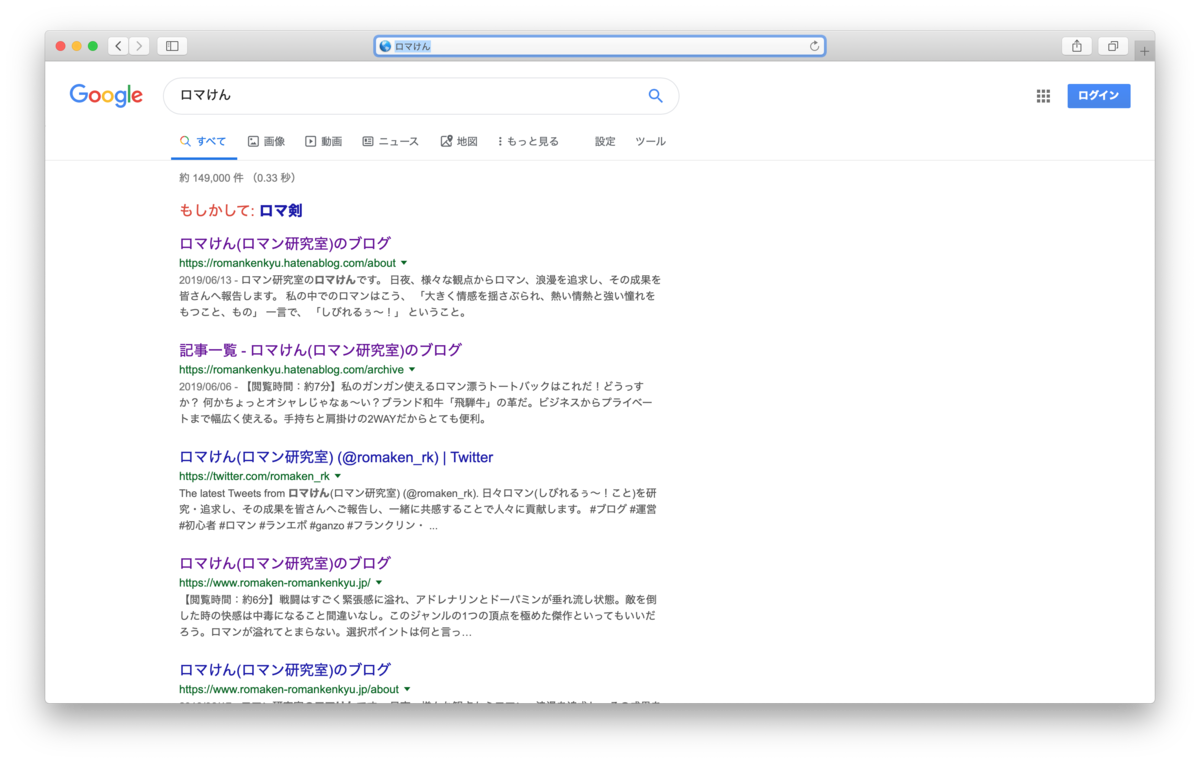Open first result ロマけん(ロマン研究室)のブログ
The width and height of the screenshot is (1200, 763).
(x=285, y=243)
